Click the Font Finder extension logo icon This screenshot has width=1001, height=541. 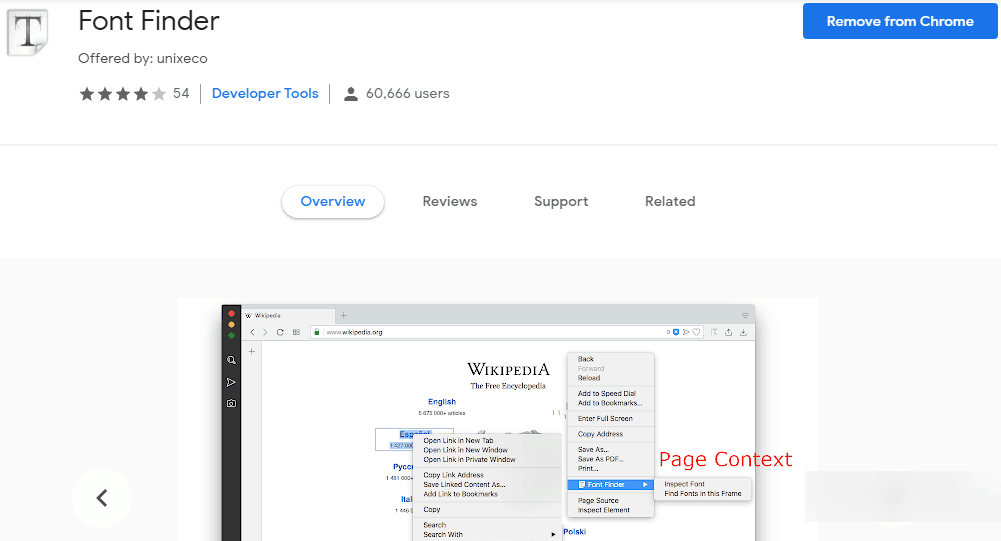[x=27, y=31]
